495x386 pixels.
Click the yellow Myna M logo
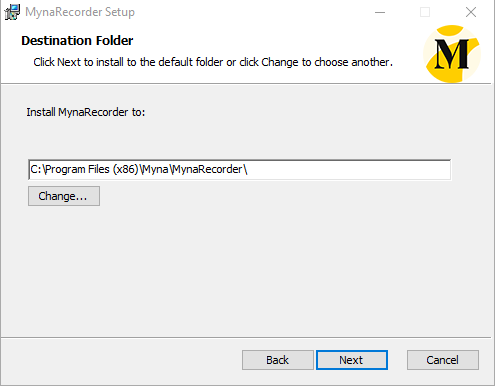(452, 54)
